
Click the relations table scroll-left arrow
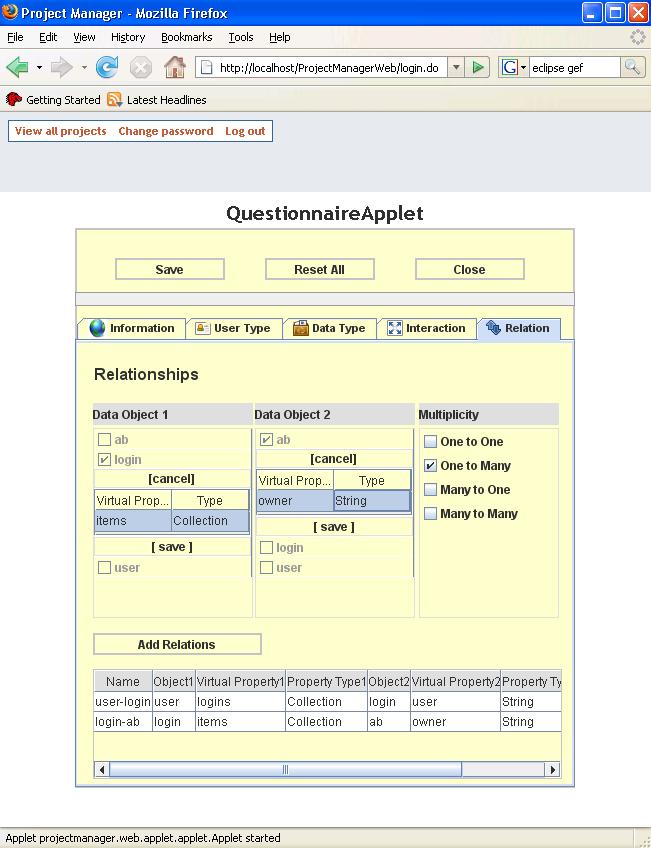[102, 770]
